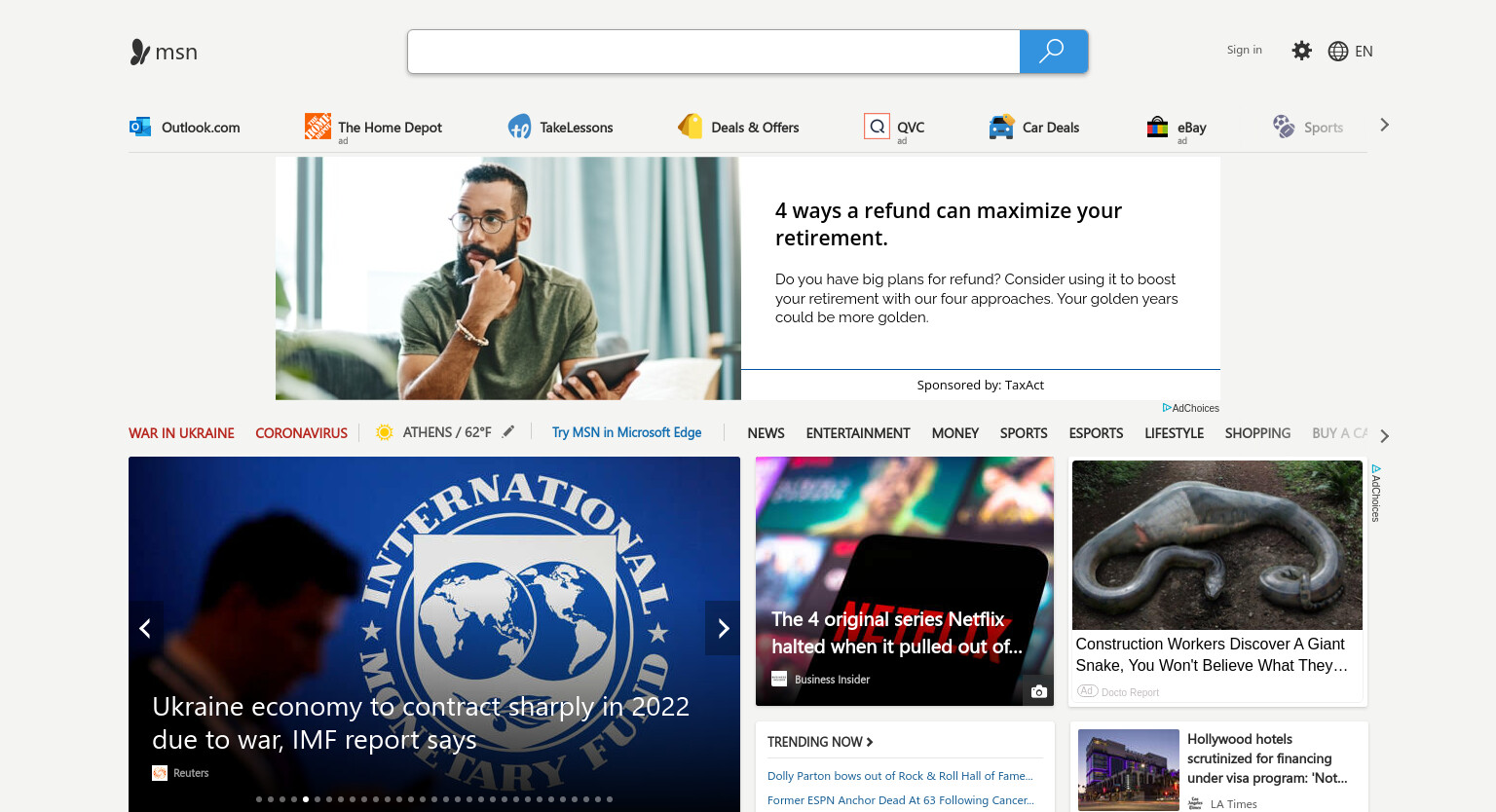Open the Netflix original series article
The image size is (1496, 812).
pos(897,633)
